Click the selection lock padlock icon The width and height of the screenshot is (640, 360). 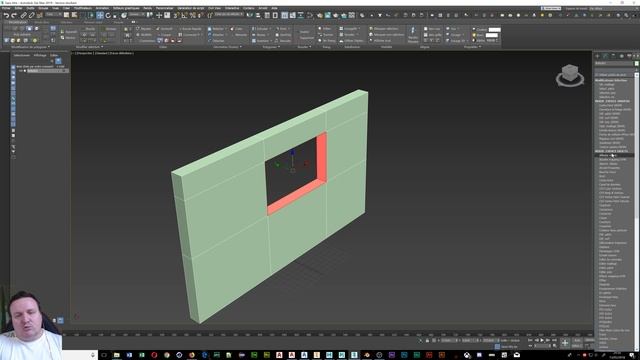point(427,340)
